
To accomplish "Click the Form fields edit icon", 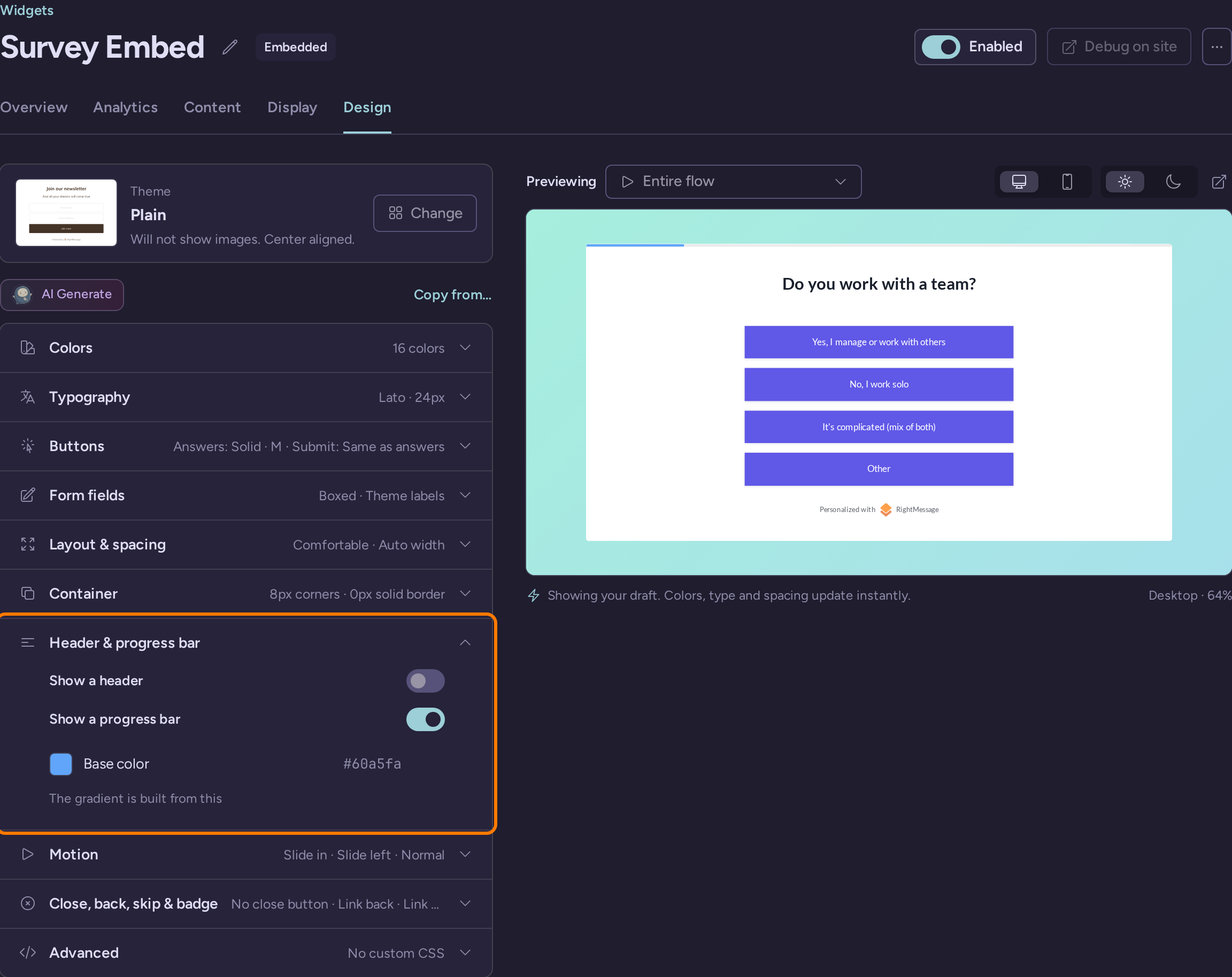I will pos(27,495).
